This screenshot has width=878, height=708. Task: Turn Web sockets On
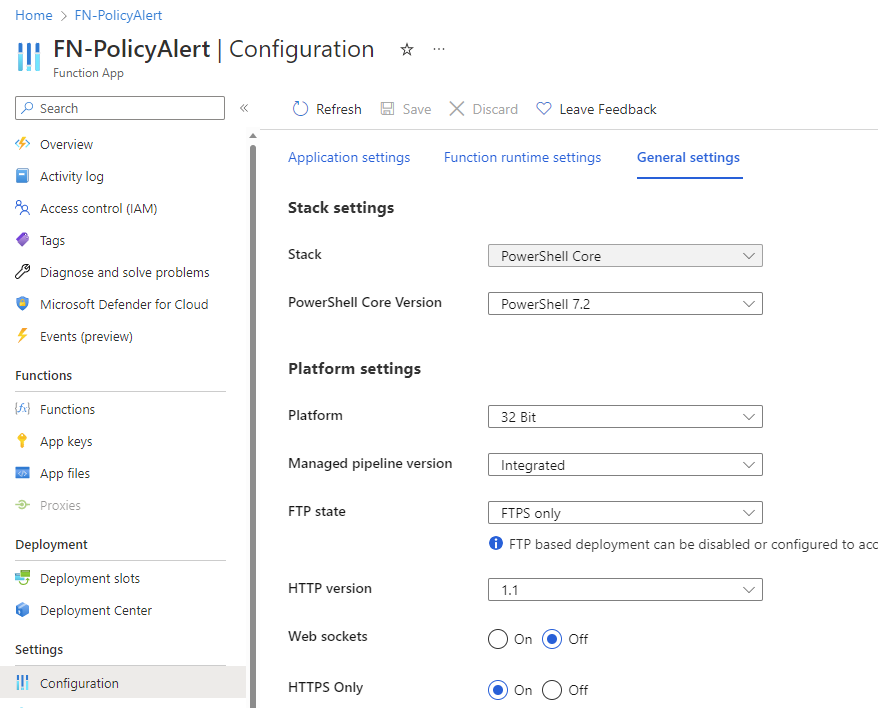coord(498,639)
